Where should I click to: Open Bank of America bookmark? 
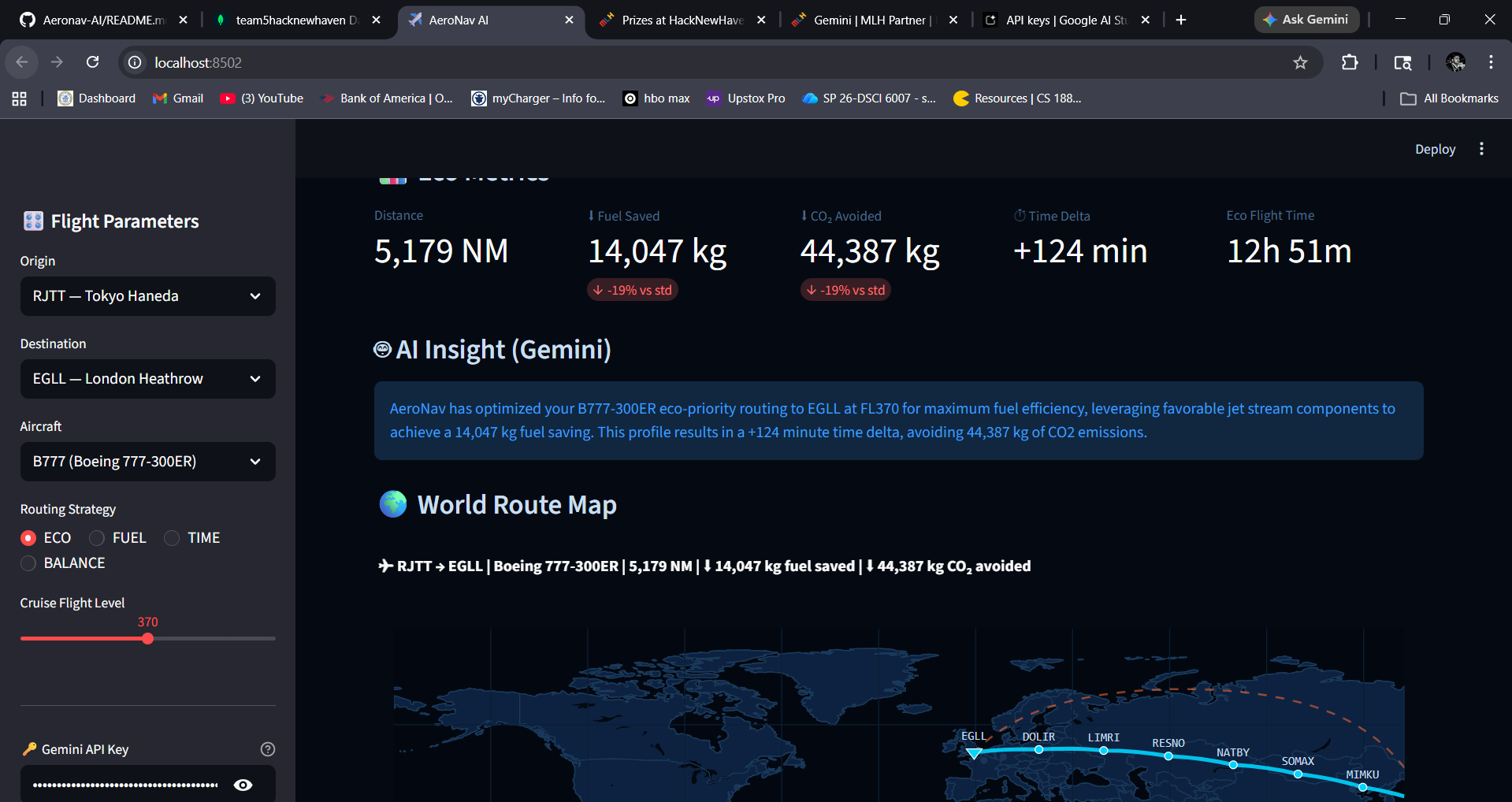pyautogui.click(x=387, y=98)
